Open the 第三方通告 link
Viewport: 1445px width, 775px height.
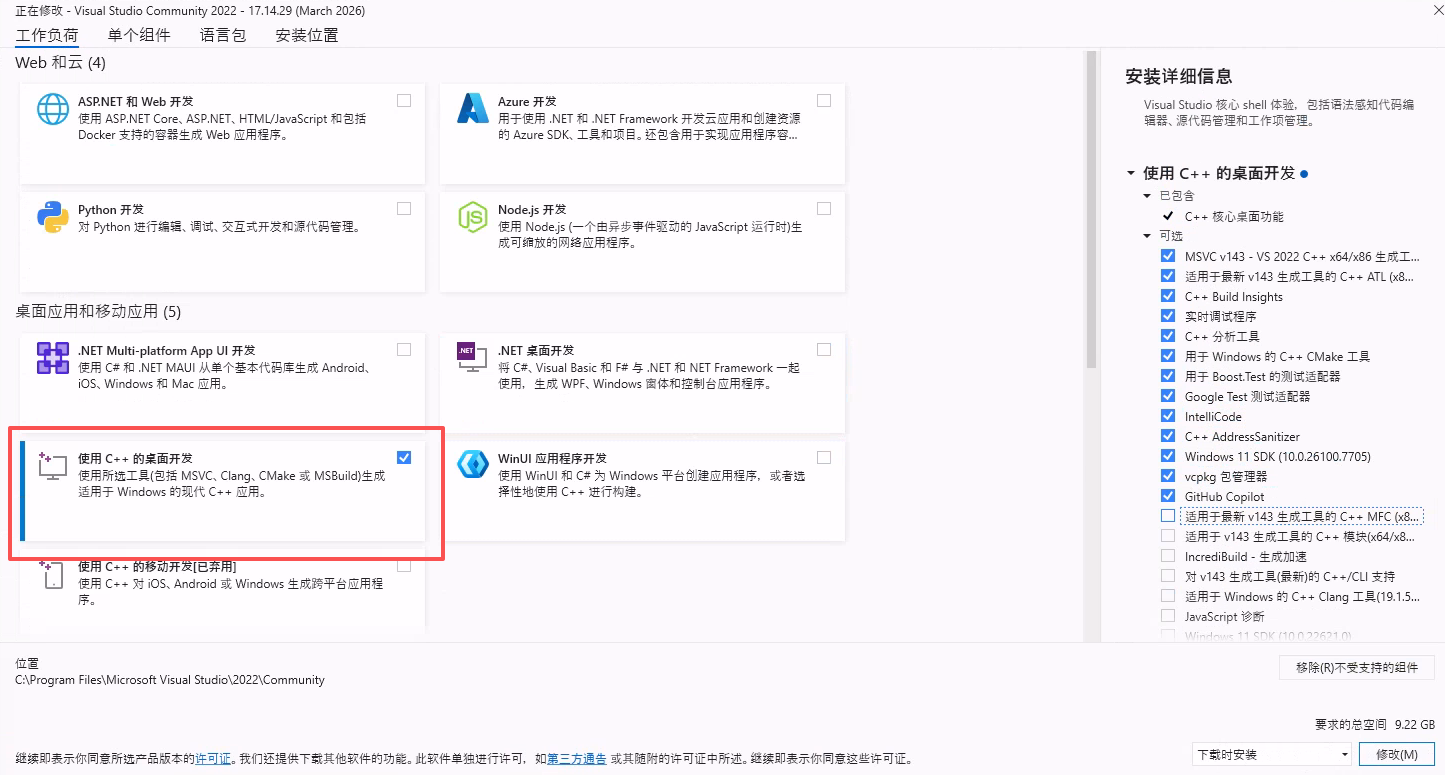point(576,759)
